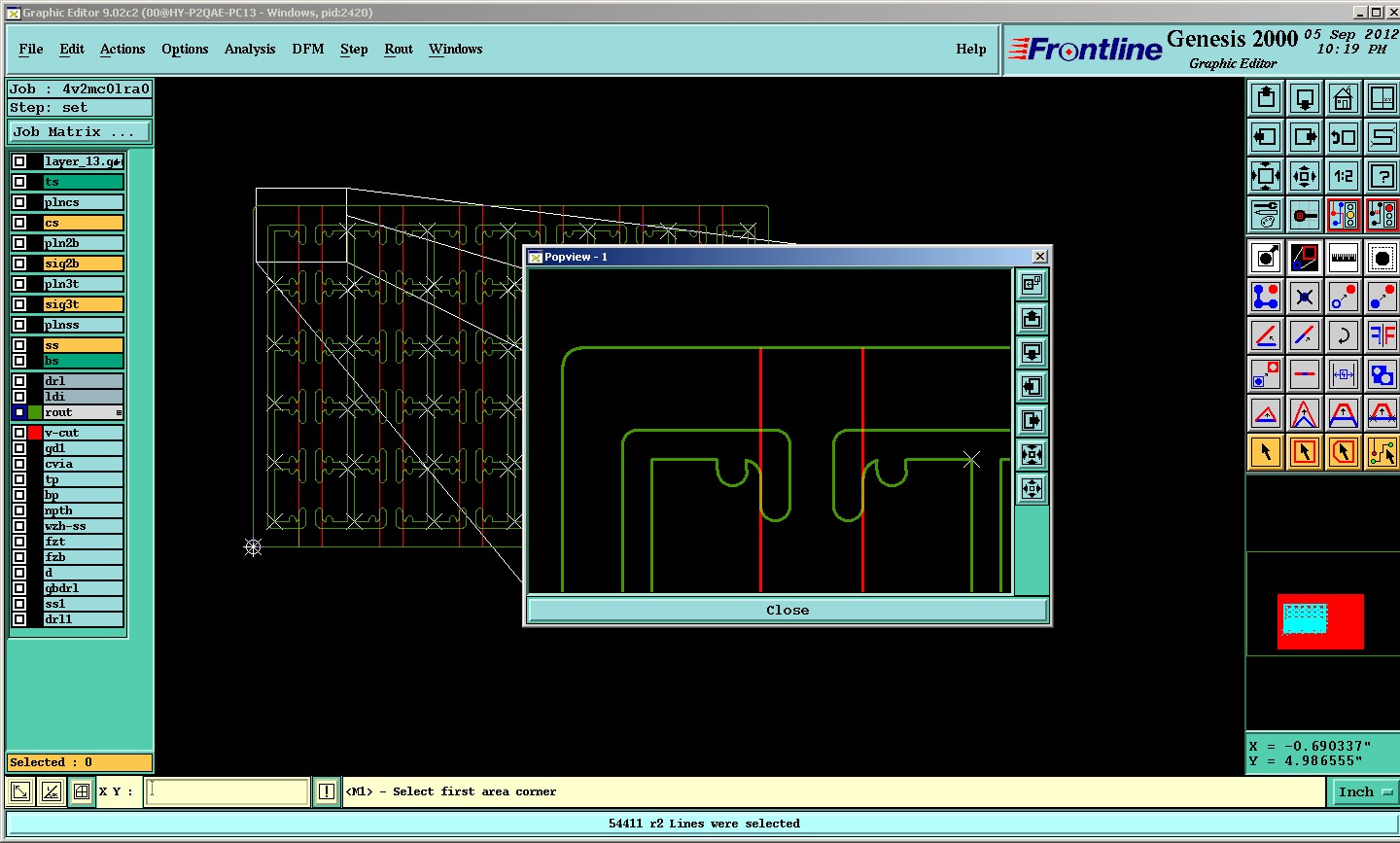Select the yellow arrow pointer select tool
Image resolution: width=1400 pixels, height=843 pixels.
click(x=1266, y=452)
